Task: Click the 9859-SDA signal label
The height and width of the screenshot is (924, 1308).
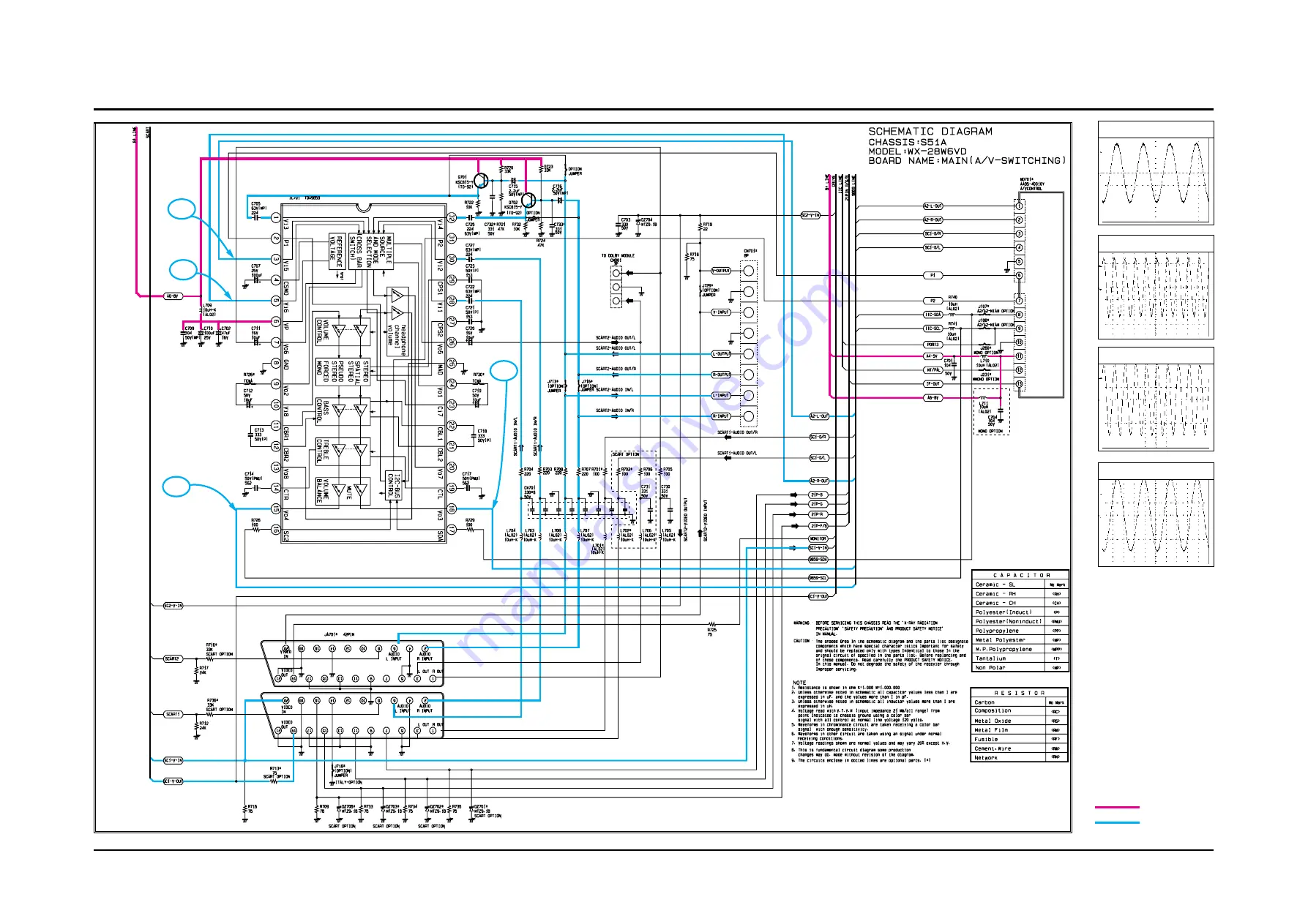Action: pyautogui.click(x=818, y=560)
